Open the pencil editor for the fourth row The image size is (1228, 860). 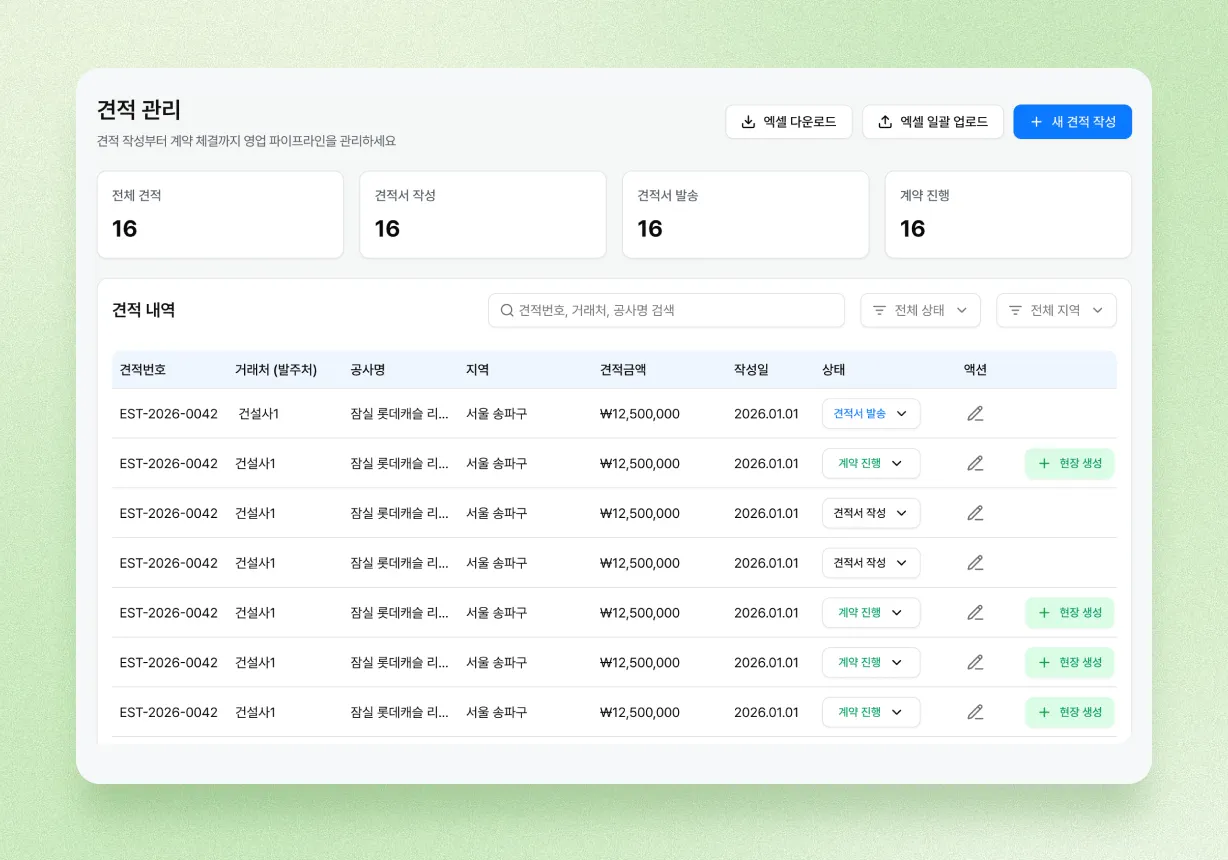[x=975, y=563]
